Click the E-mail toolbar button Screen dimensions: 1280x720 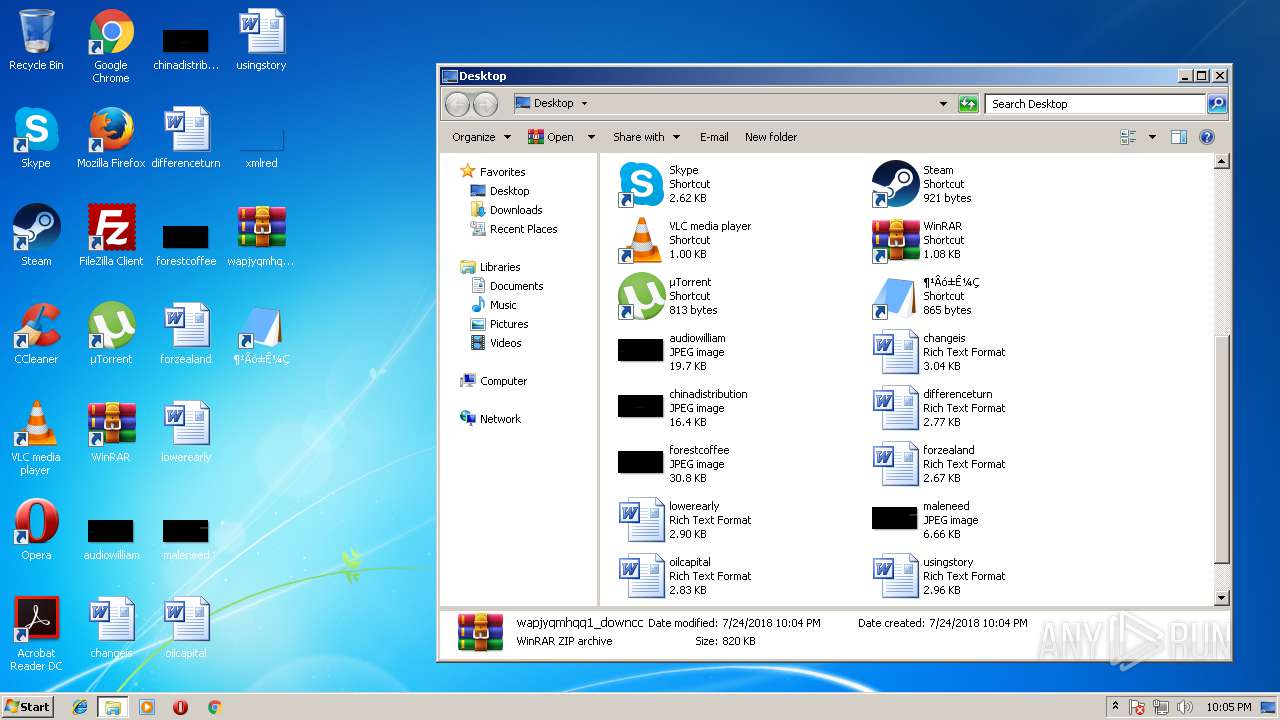tap(714, 137)
